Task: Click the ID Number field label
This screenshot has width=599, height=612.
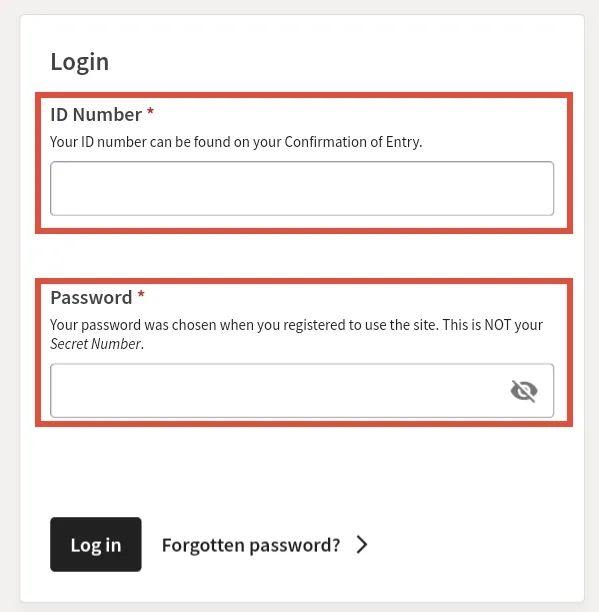Action: click(96, 115)
